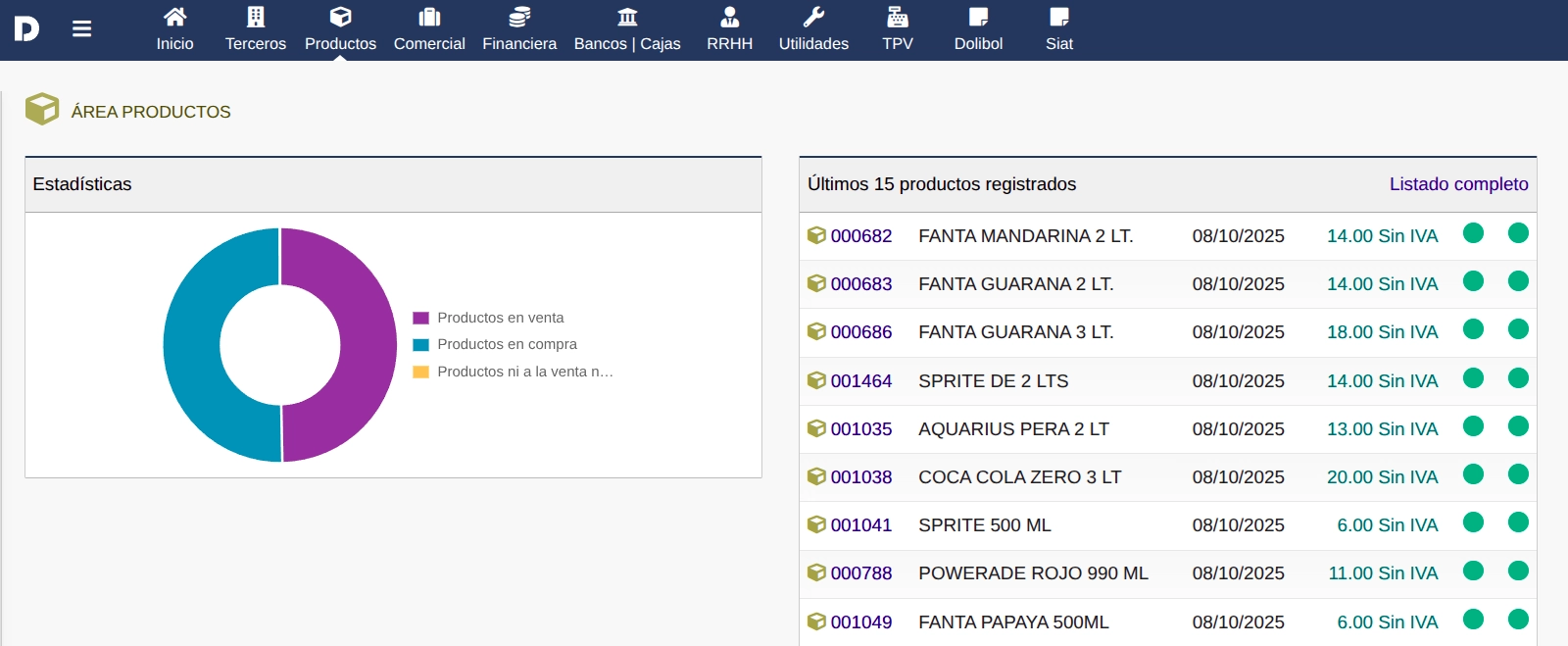Click first status dot for FANTA GUARANA 2 LT.
Image resolution: width=1568 pixels, height=646 pixels.
tap(1473, 281)
